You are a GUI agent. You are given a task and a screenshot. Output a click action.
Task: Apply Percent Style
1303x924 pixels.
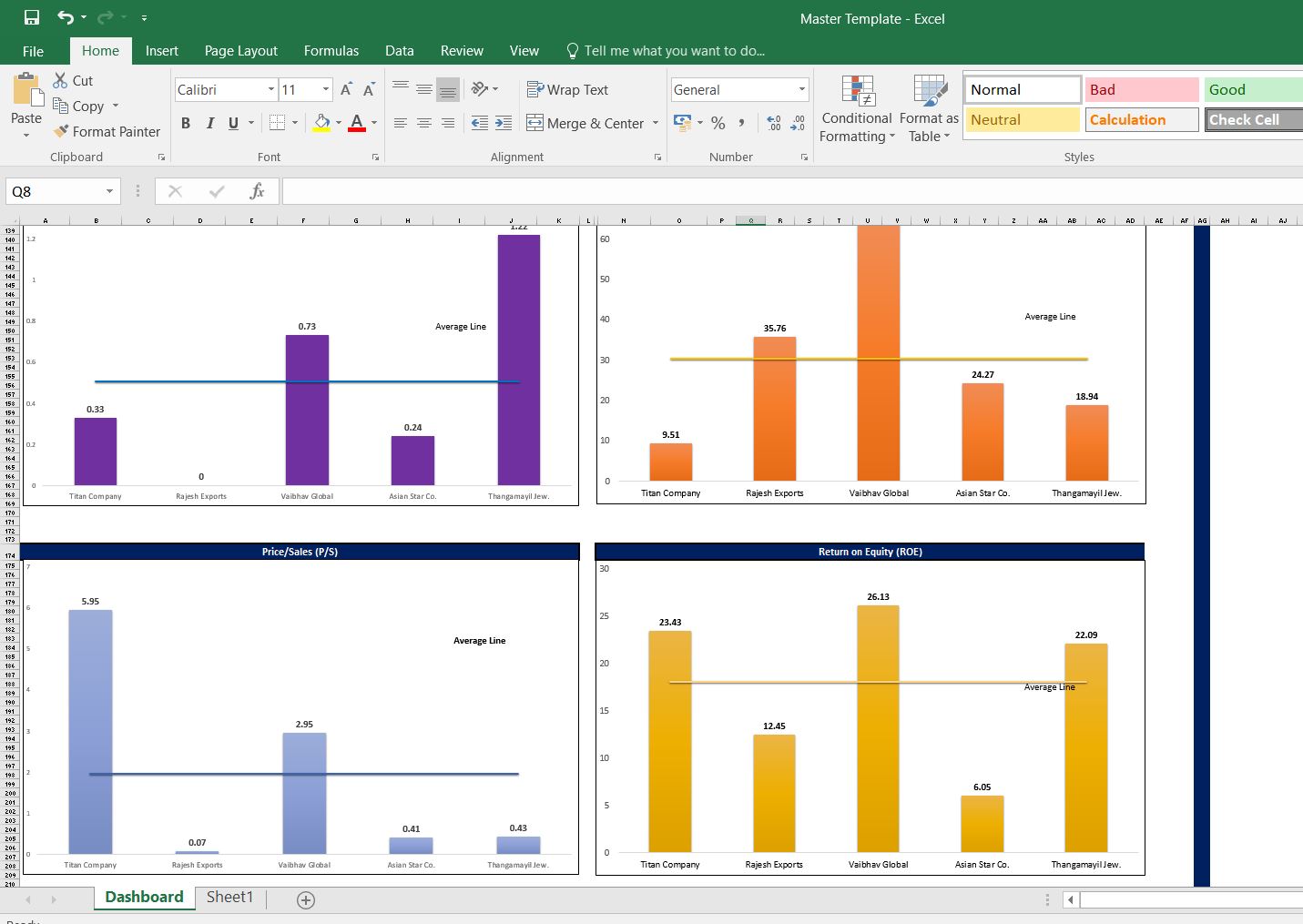(x=718, y=123)
